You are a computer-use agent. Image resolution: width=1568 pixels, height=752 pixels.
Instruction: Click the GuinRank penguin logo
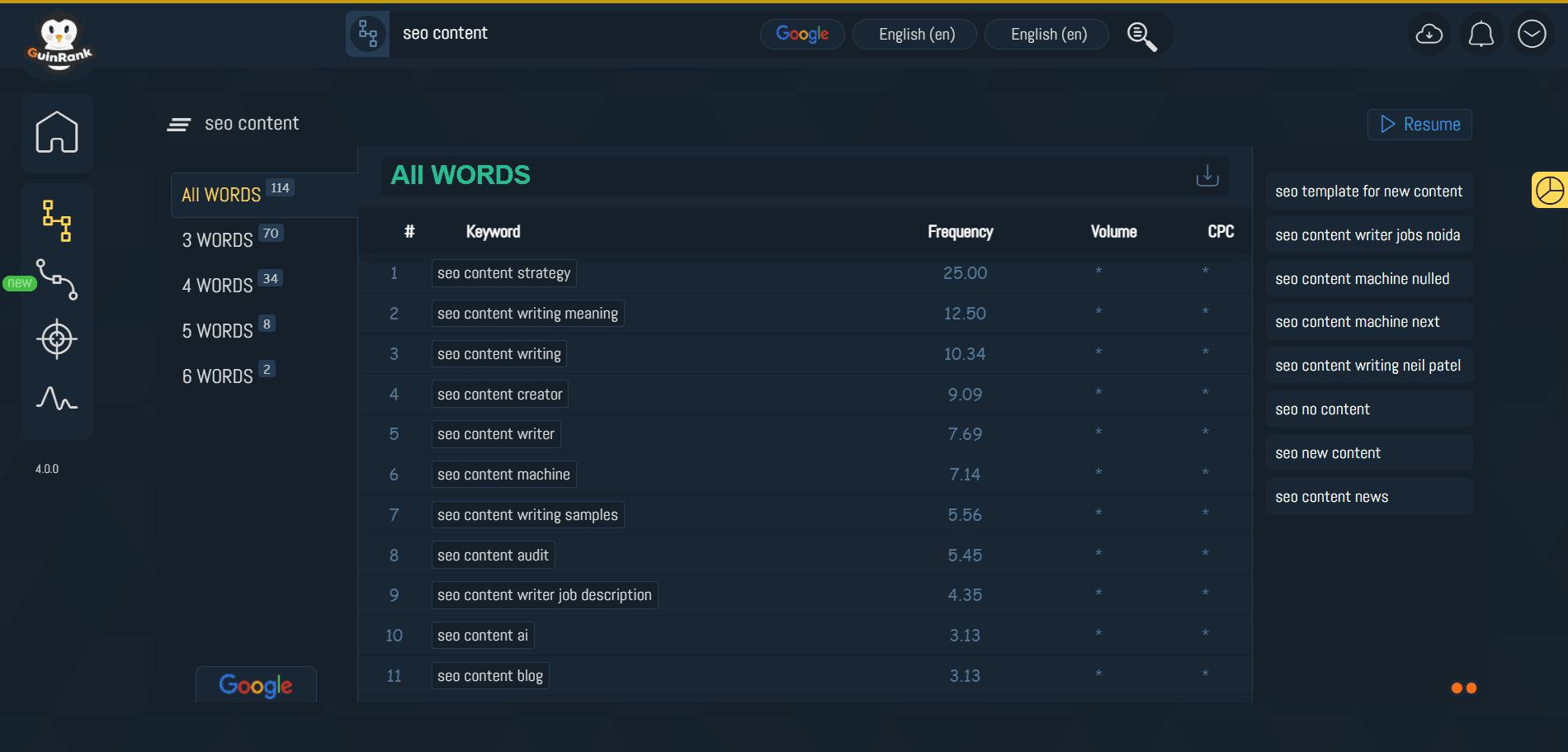click(59, 43)
